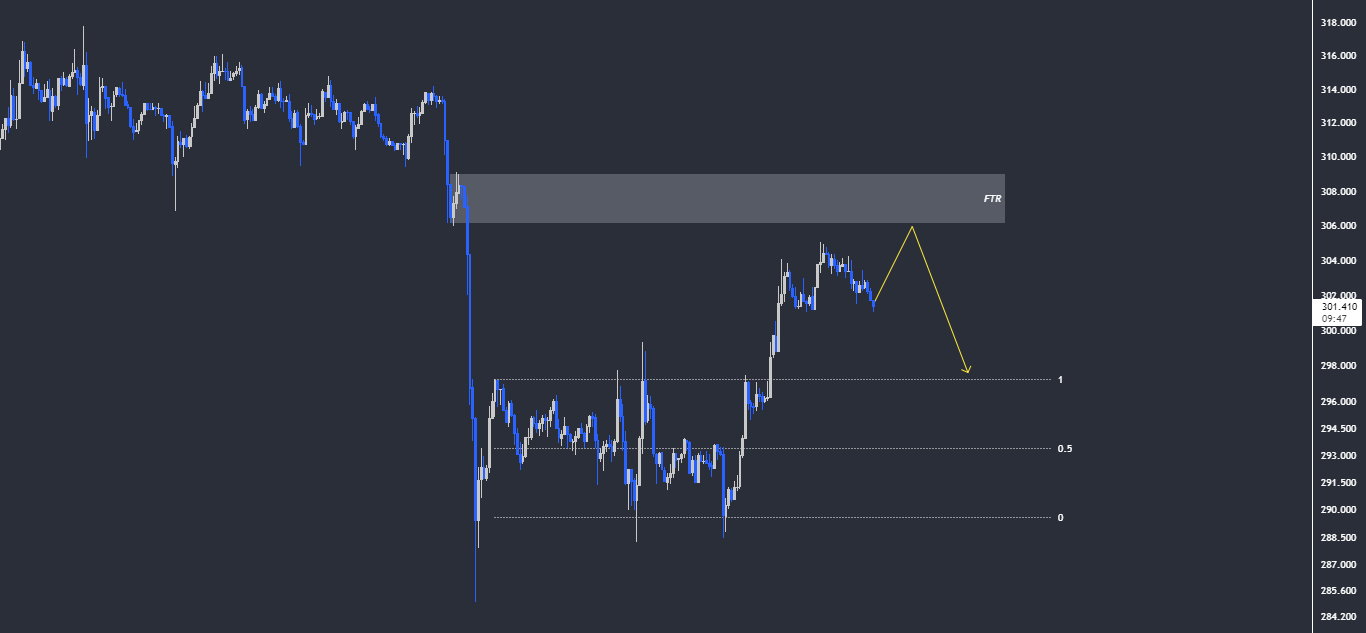Click the 298.000 price axis label

1338,366
